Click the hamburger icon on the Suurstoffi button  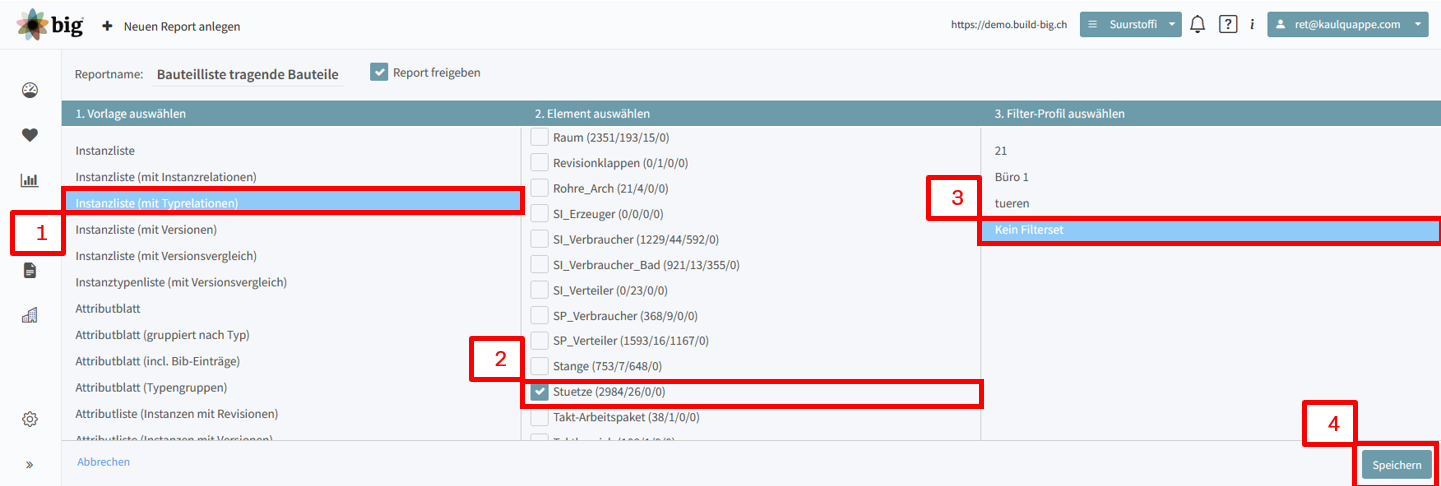coord(1093,24)
